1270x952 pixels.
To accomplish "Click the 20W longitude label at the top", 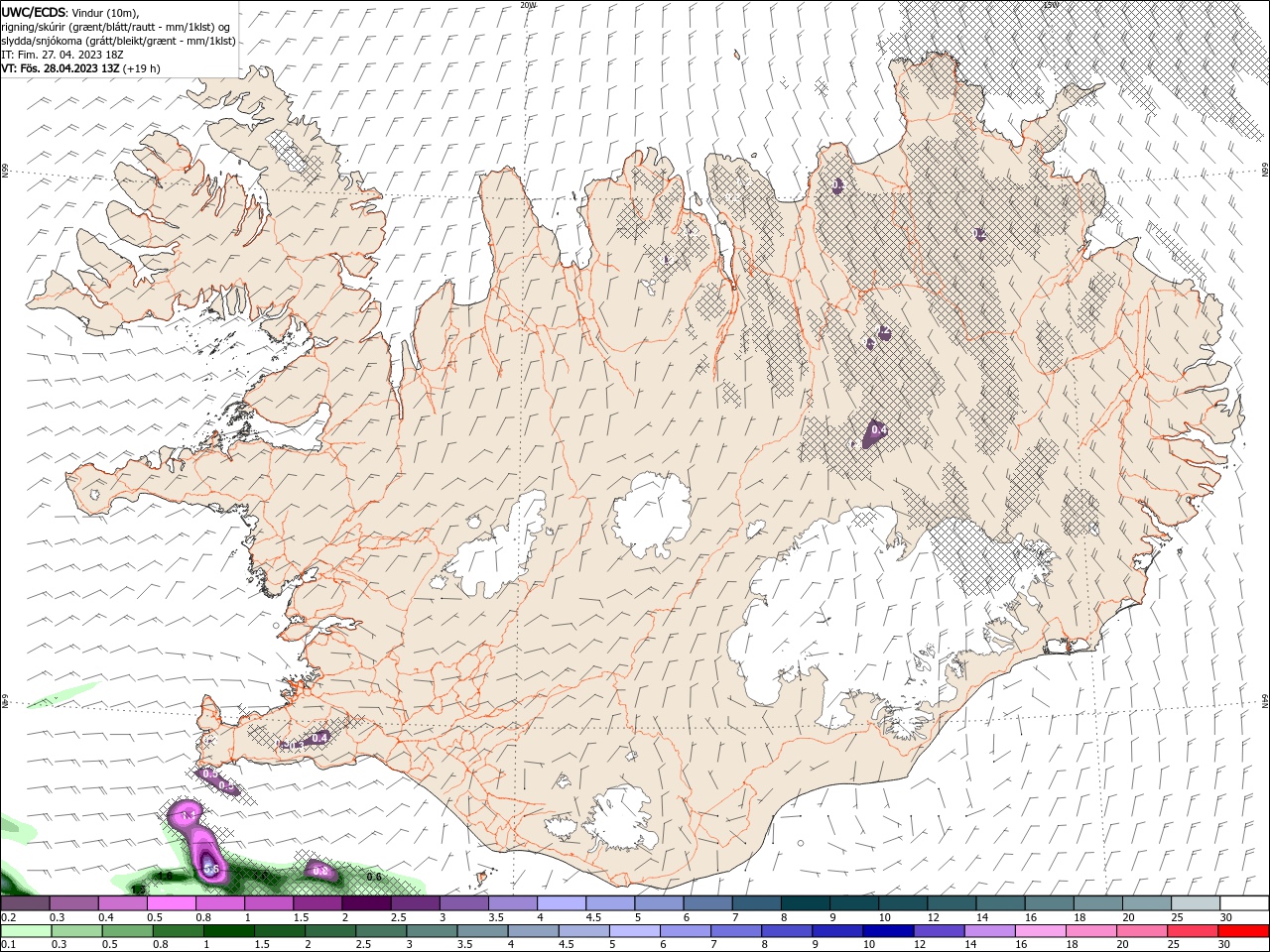I will coord(528,5).
